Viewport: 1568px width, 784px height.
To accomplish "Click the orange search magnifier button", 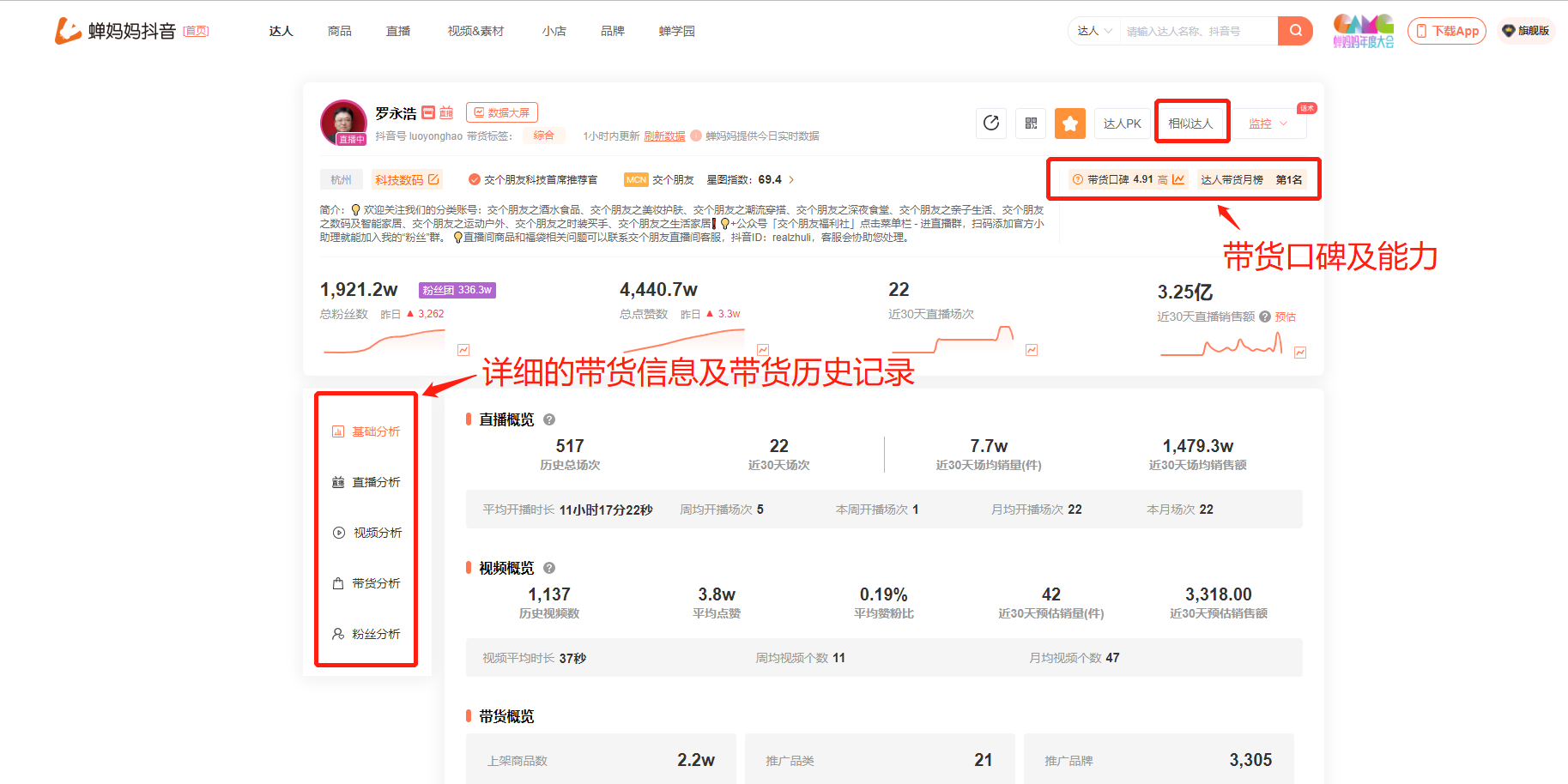I will coord(1295,31).
